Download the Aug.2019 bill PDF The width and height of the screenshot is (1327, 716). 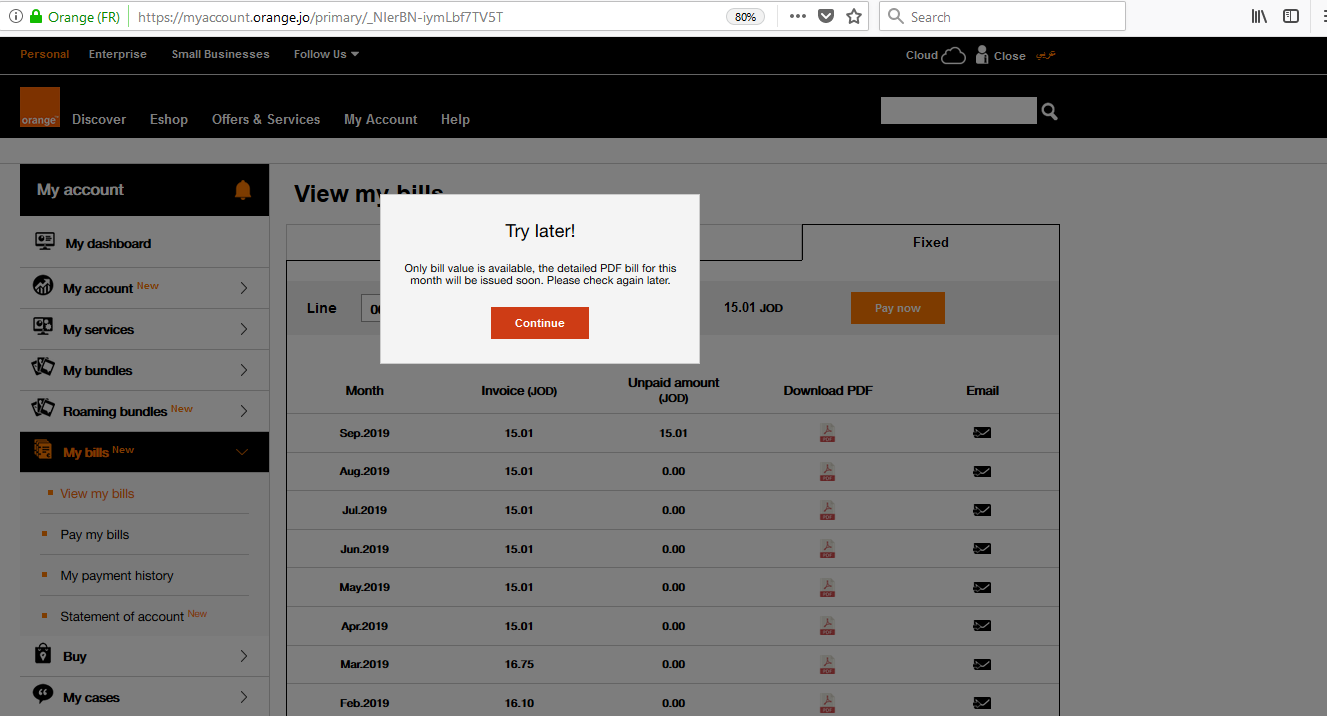click(x=827, y=471)
